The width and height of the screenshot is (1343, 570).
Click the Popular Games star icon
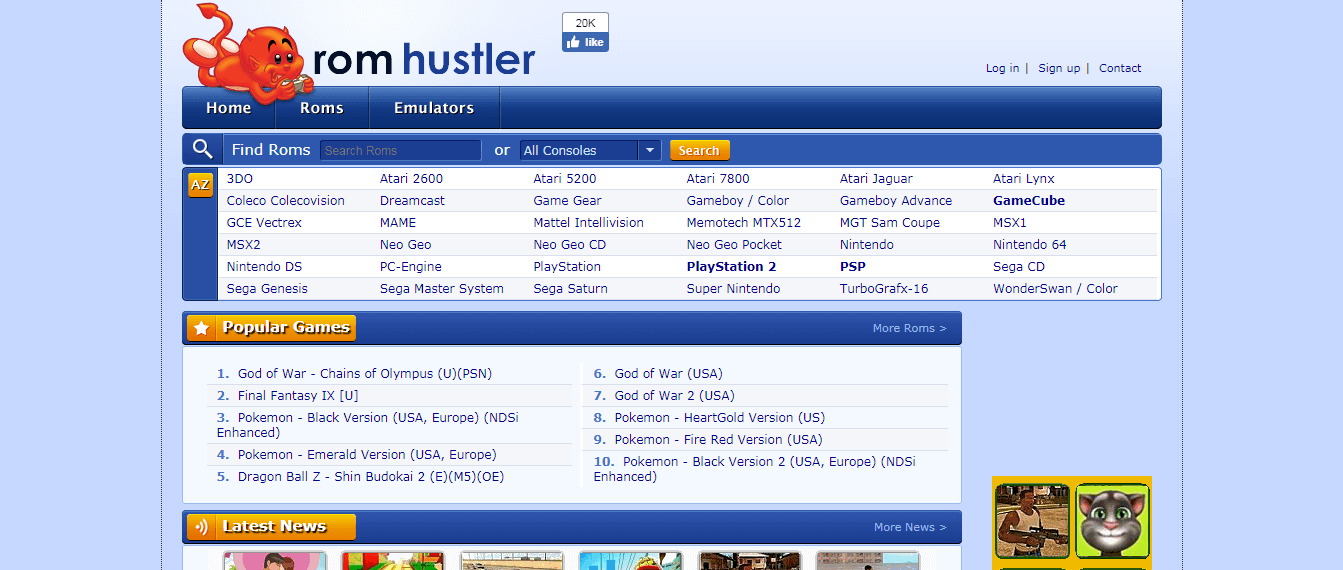pos(201,328)
